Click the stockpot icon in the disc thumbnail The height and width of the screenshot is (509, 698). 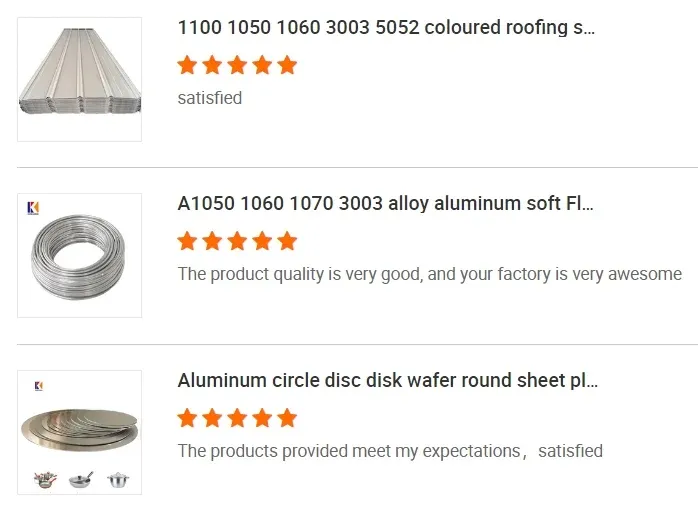tap(118, 480)
